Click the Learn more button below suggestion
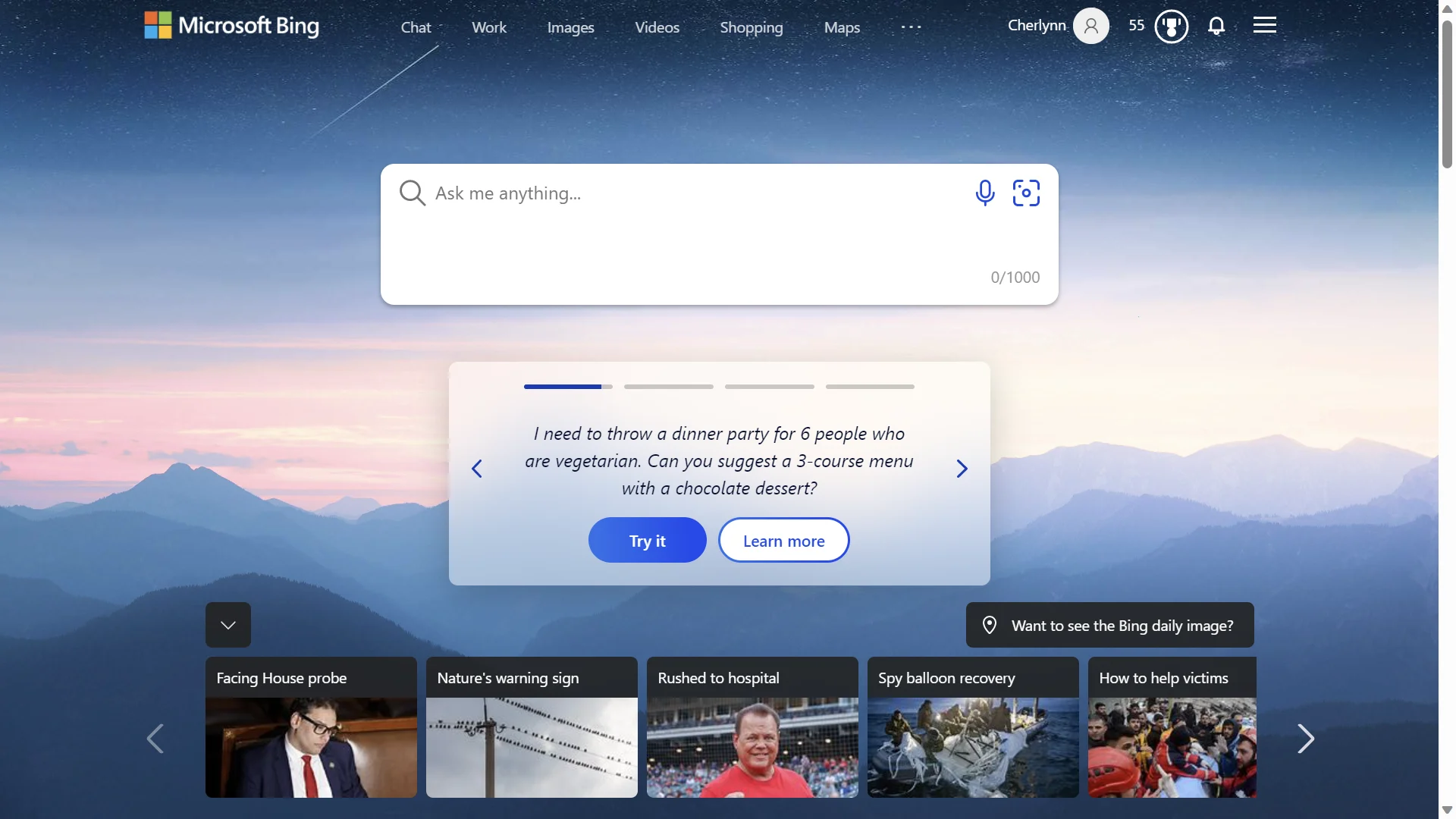 (784, 540)
